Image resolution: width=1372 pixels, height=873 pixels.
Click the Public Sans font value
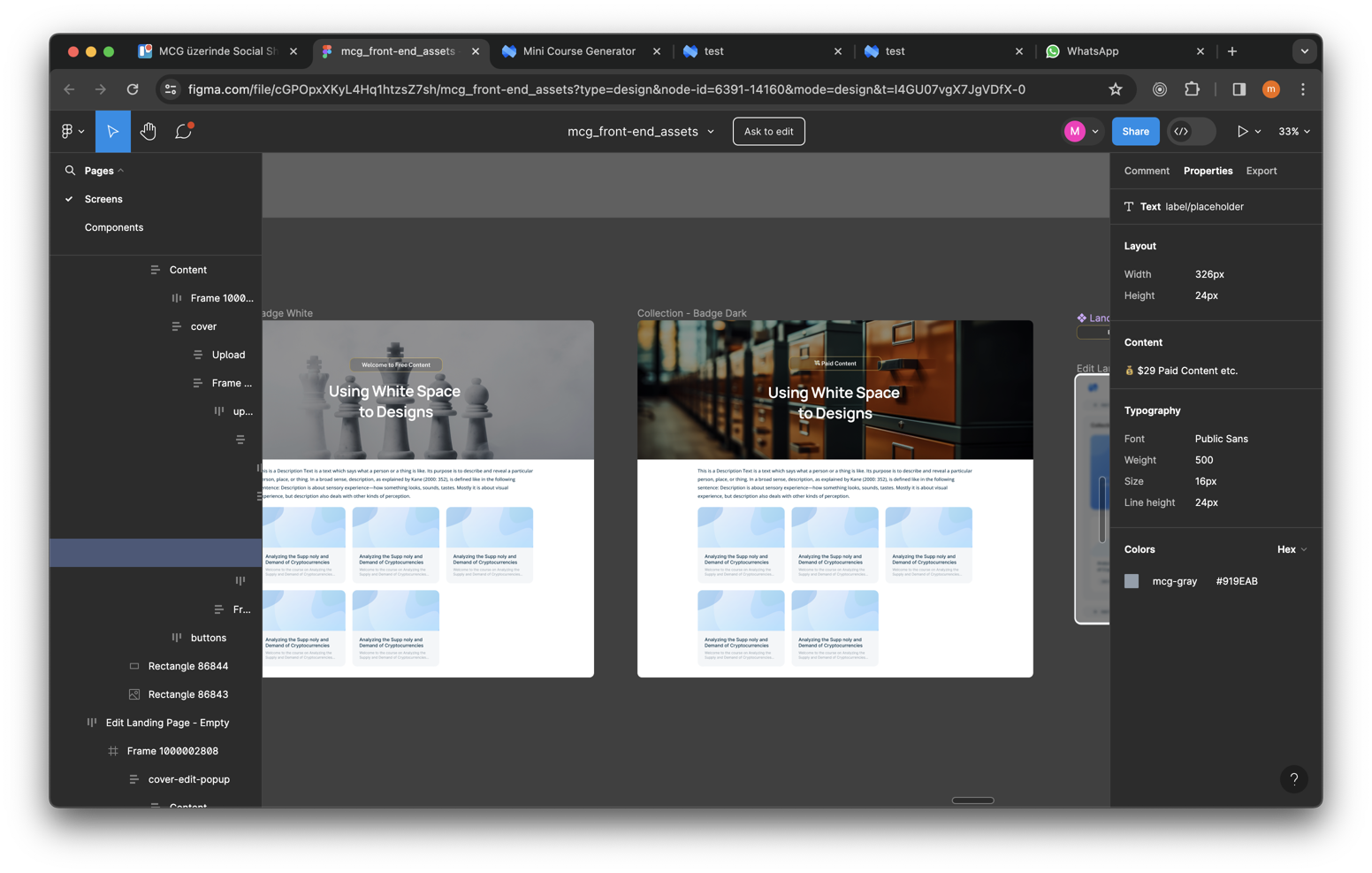tap(1222, 439)
